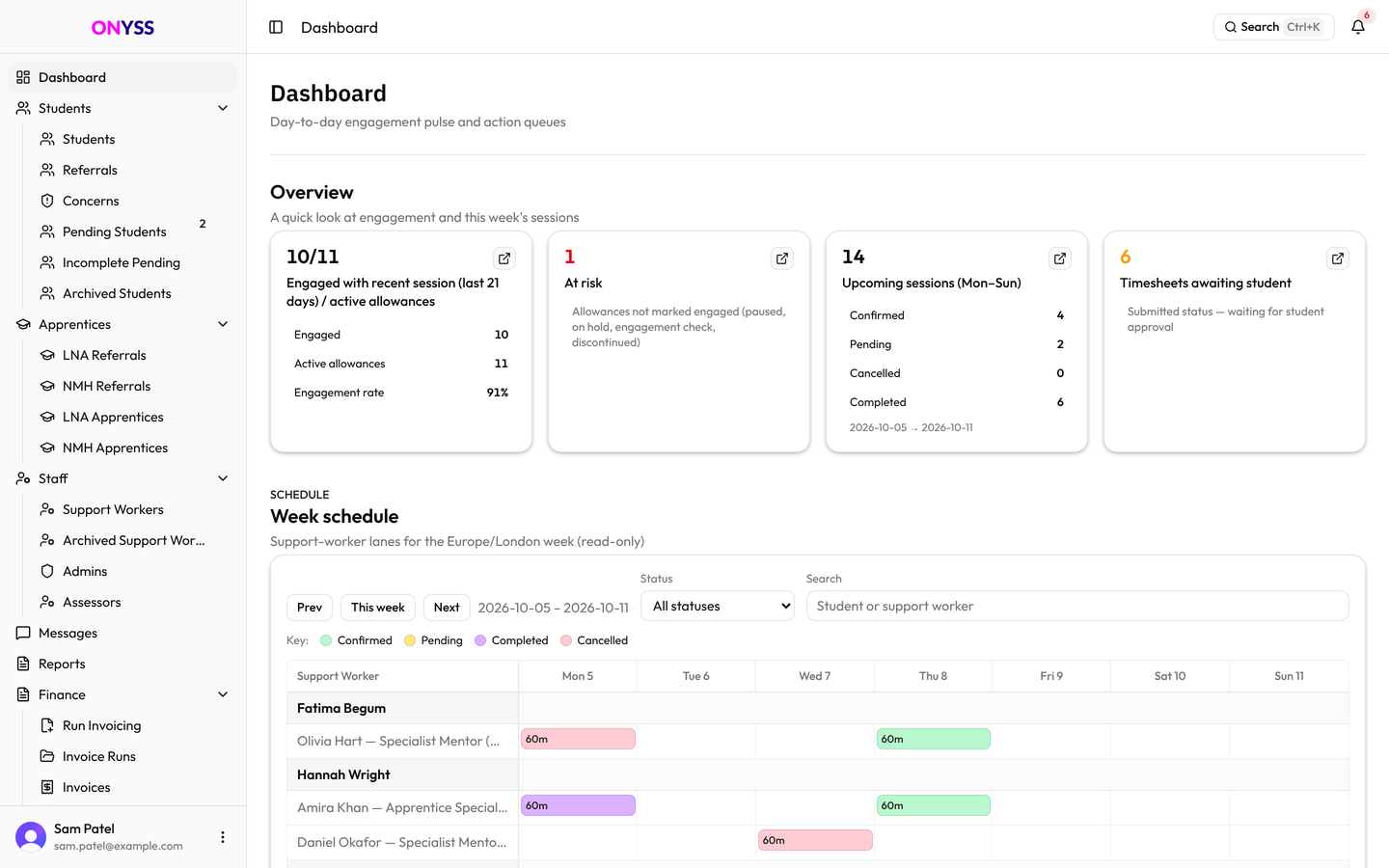Image resolution: width=1389 pixels, height=868 pixels.
Task: Select Daniel Okafor's Wednesday 60m session
Action: 815,840
